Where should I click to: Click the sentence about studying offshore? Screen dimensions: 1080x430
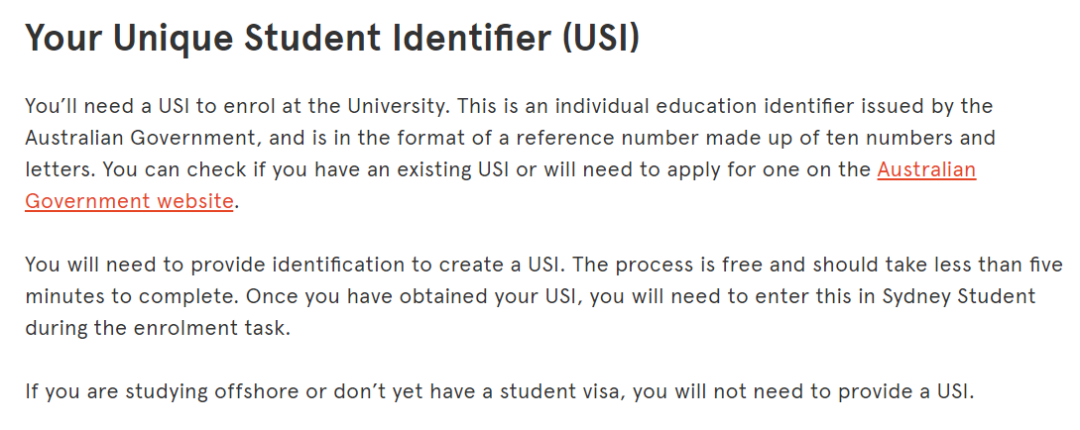click(x=500, y=392)
